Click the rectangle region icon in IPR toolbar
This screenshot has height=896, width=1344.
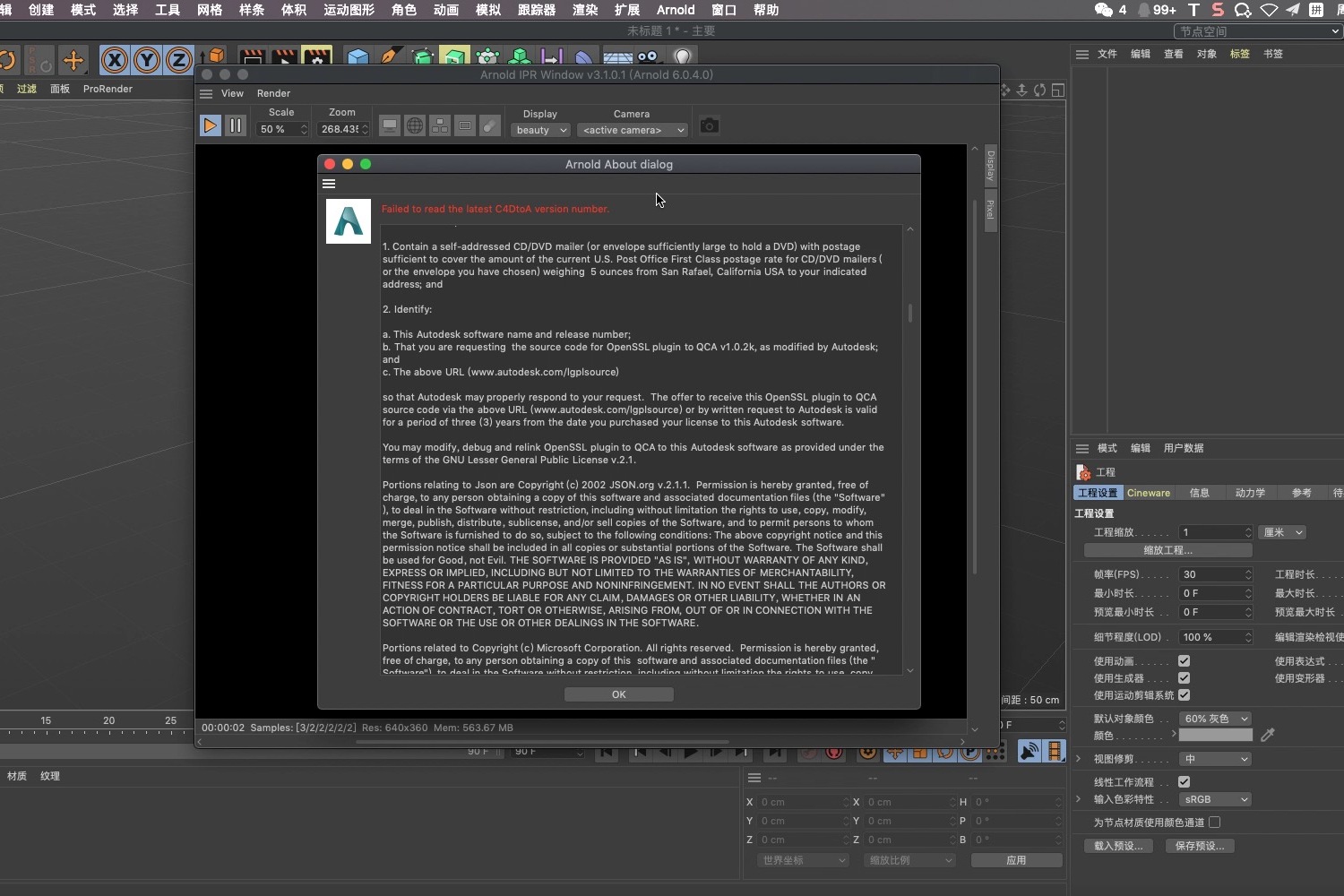[x=465, y=126]
